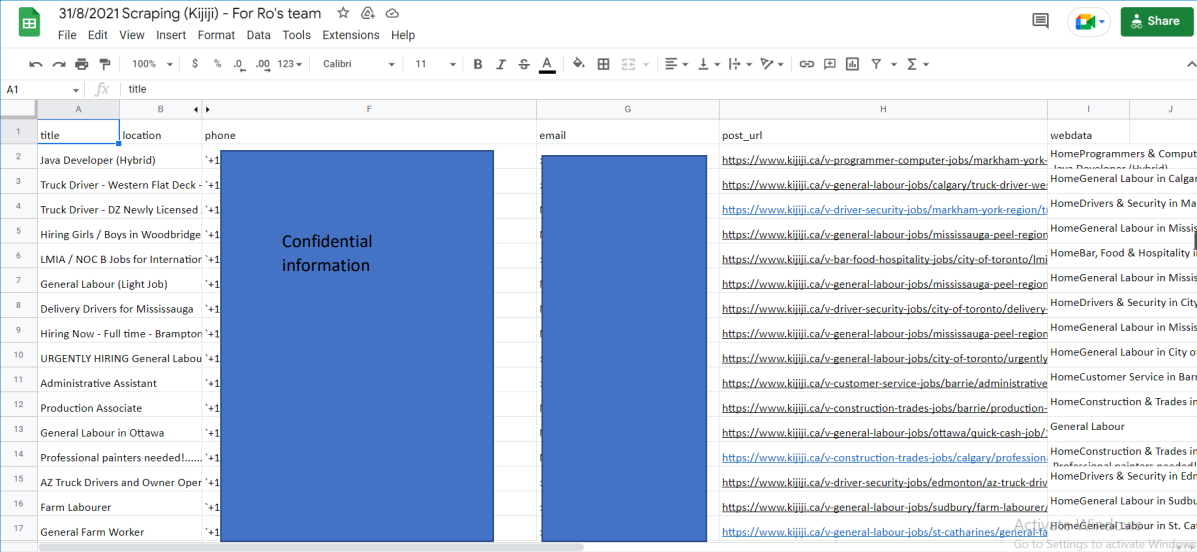Insert a chart
The width and height of the screenshot is (1197, 552).
(853, 64)
